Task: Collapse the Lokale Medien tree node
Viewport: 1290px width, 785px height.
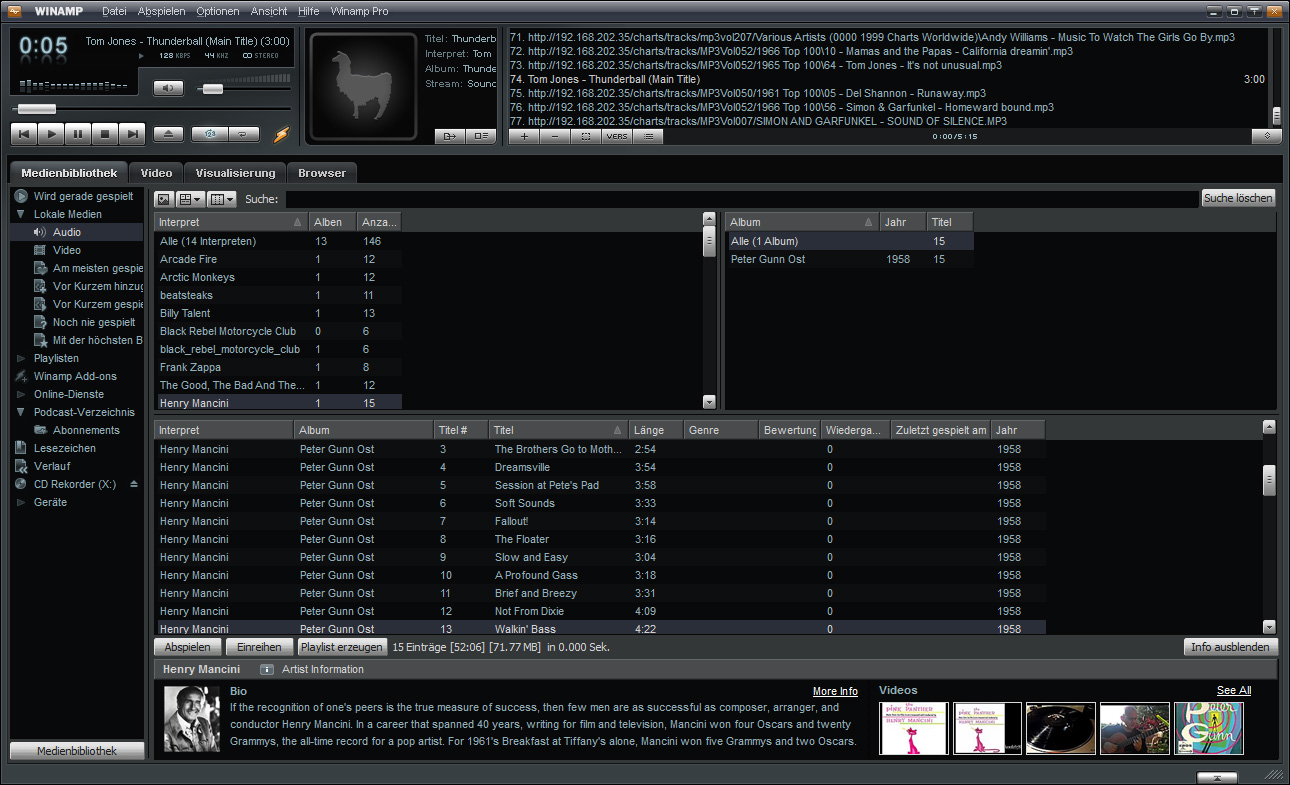Action: point(20,214)
